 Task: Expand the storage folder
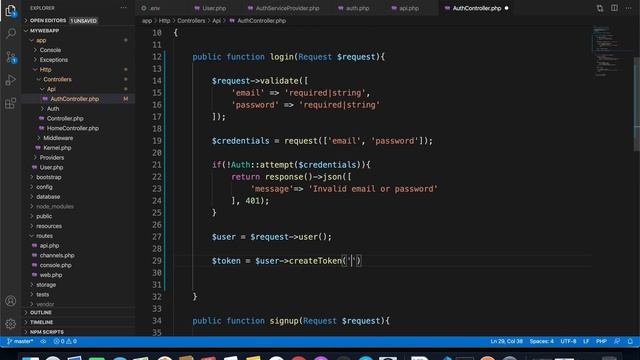46,285
